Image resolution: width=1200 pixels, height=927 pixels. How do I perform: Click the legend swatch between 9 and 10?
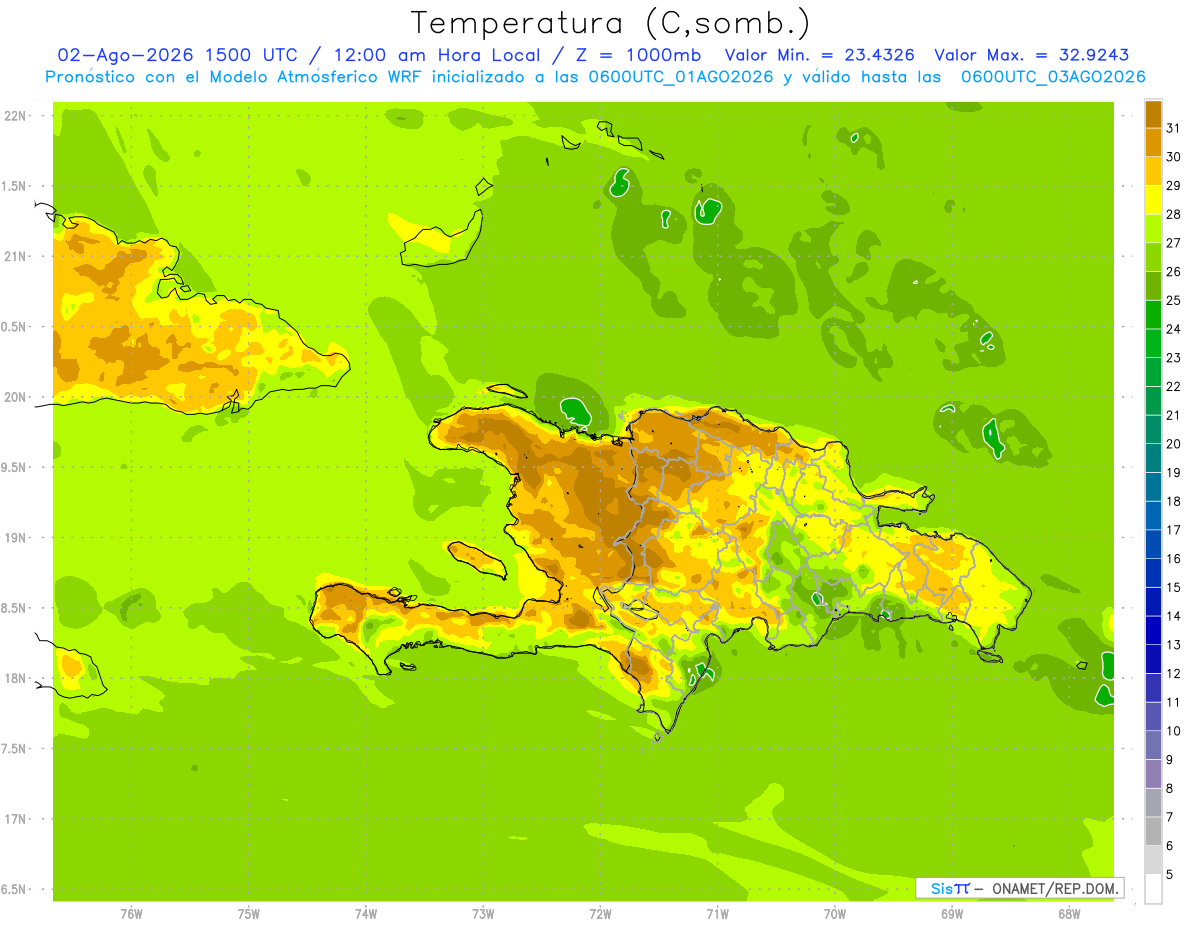point(1153,746)
